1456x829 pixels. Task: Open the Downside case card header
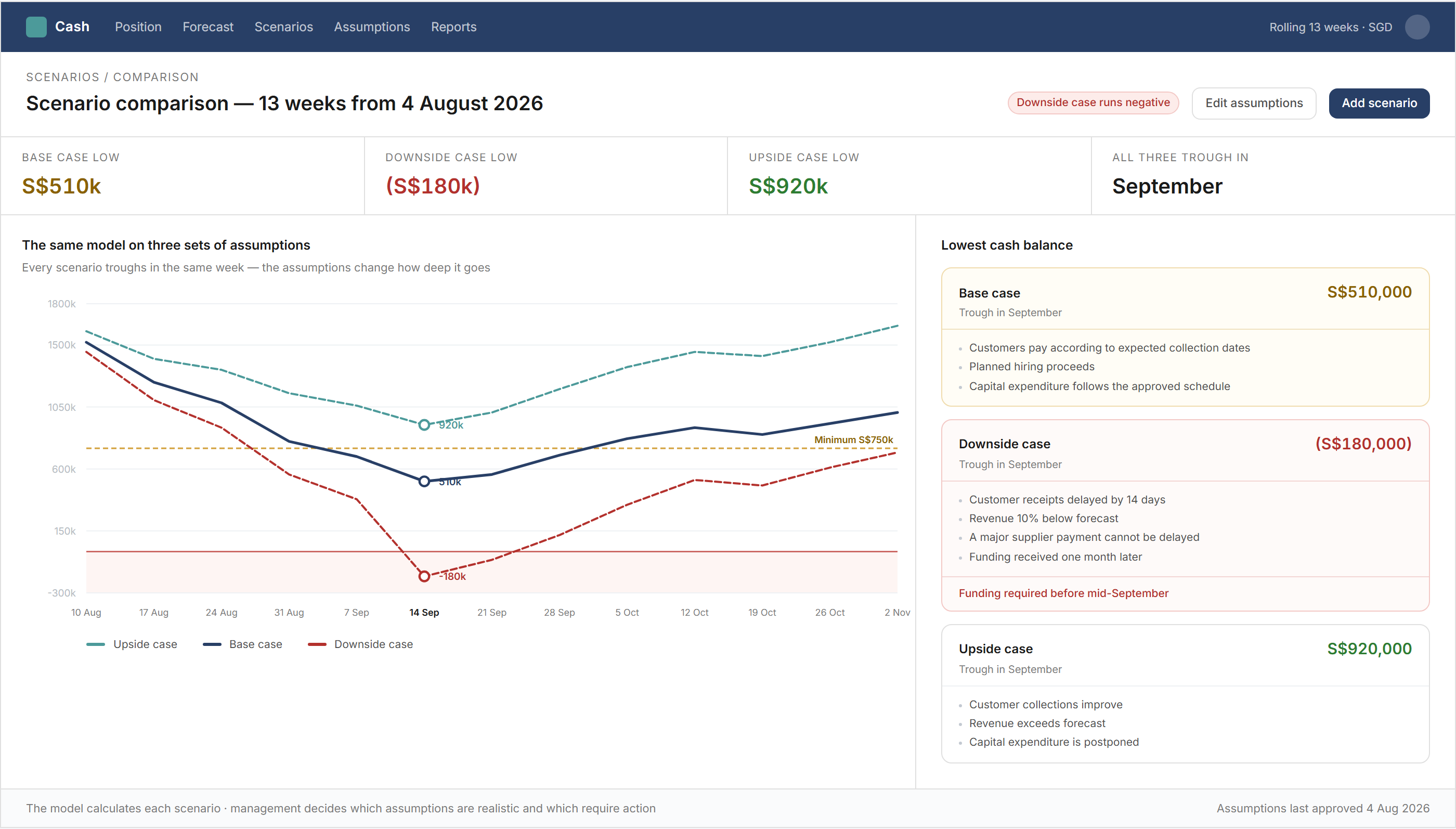[1185, 451]
